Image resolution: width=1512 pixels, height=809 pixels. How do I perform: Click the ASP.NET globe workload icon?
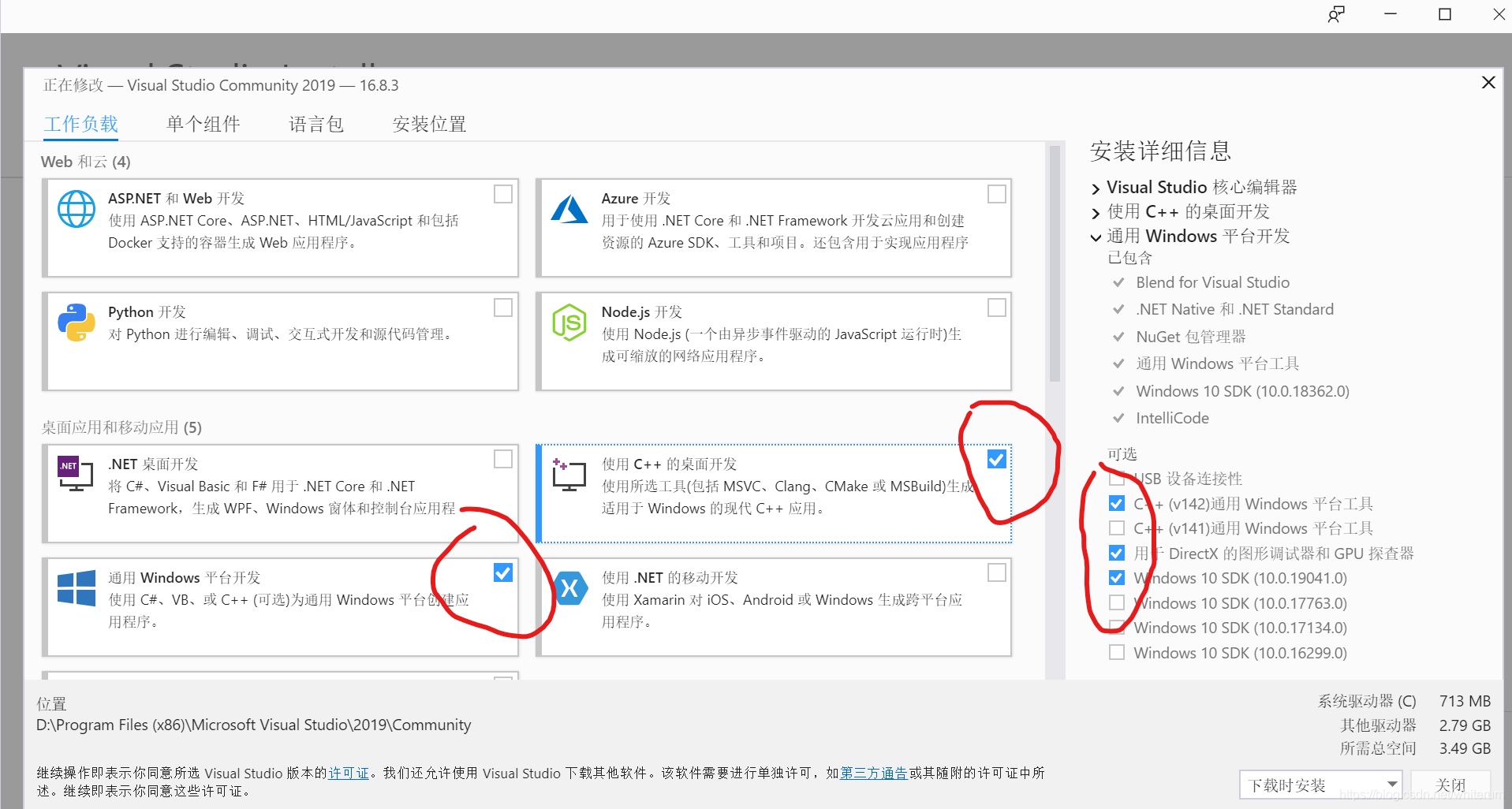77,209
